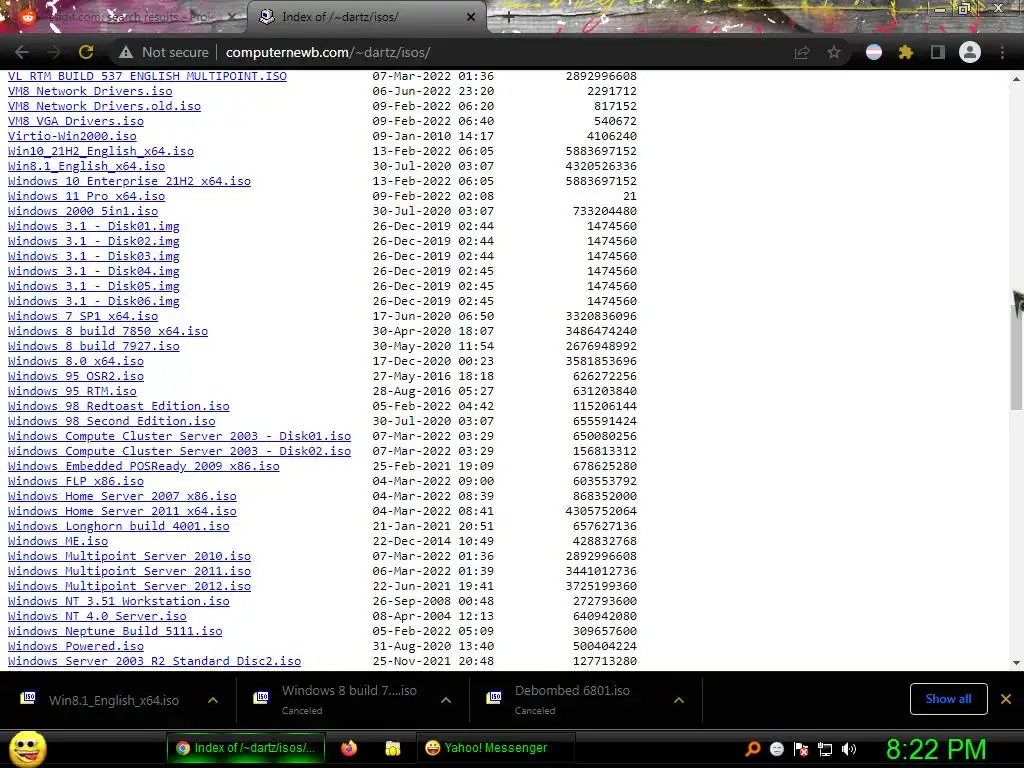
Task: Switch to Yahoo! Messenger in the taskbar
Action: [x=496, y=748]
